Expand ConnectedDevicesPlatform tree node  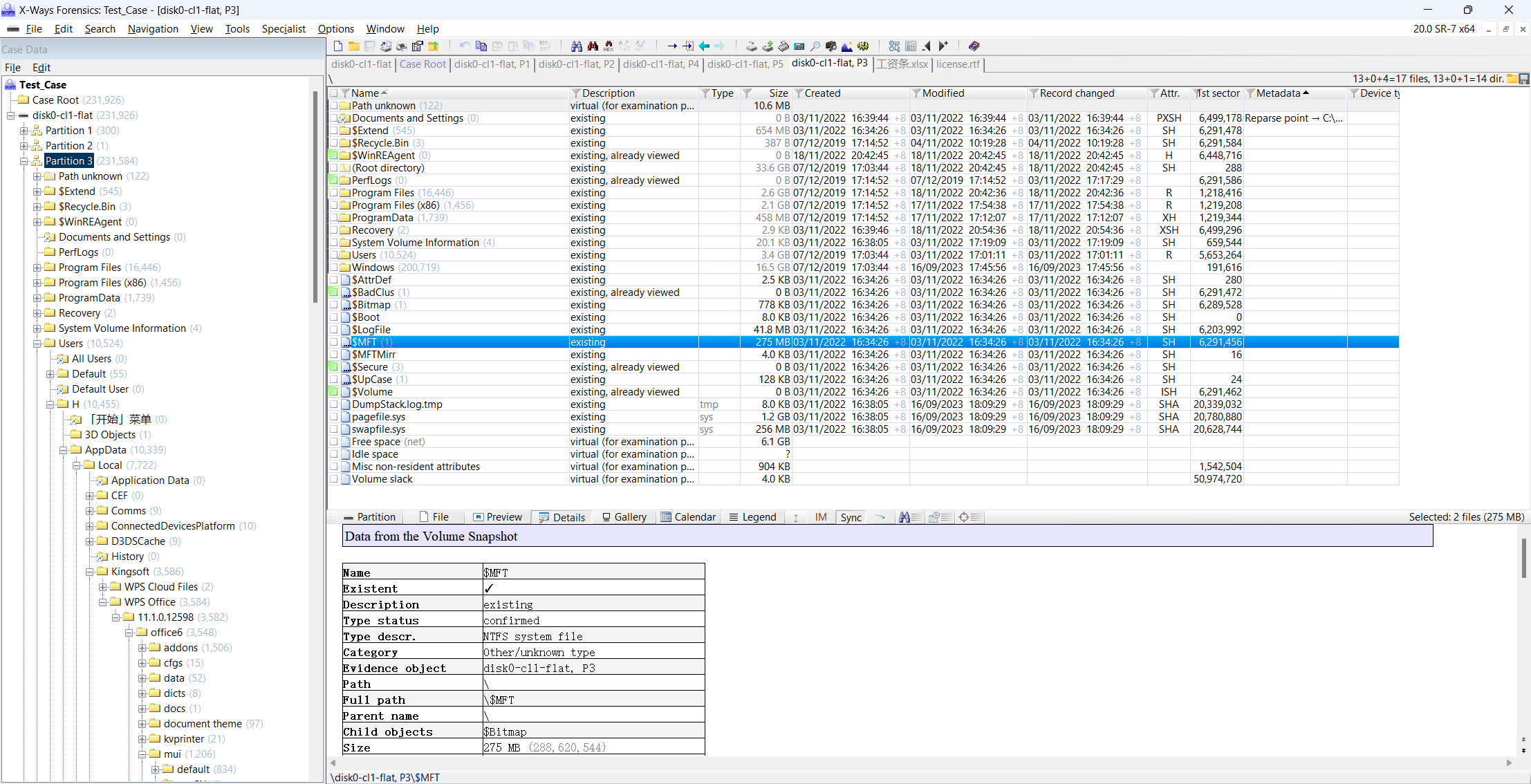pyautogui.click(x=90, y=526)
